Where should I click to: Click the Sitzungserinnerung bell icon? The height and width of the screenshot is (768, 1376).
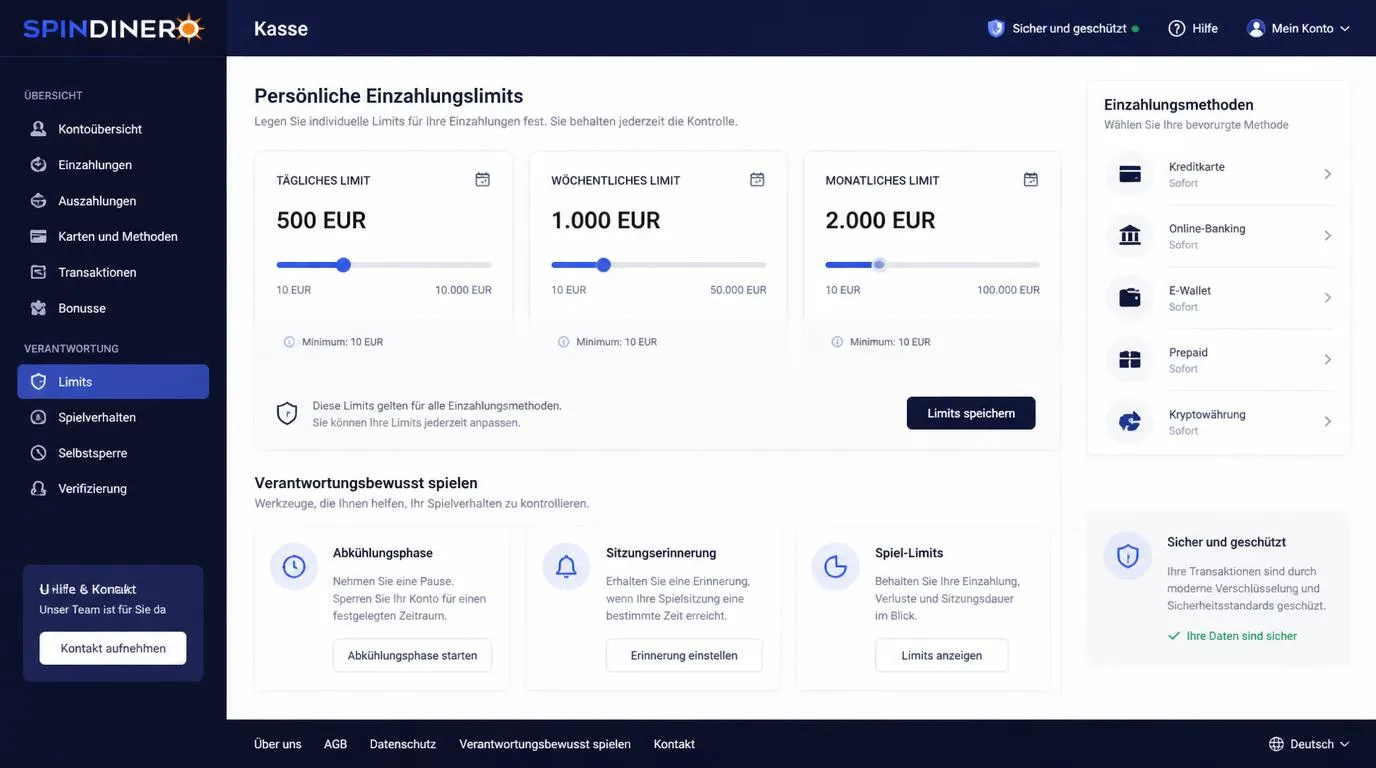(566, 567)
